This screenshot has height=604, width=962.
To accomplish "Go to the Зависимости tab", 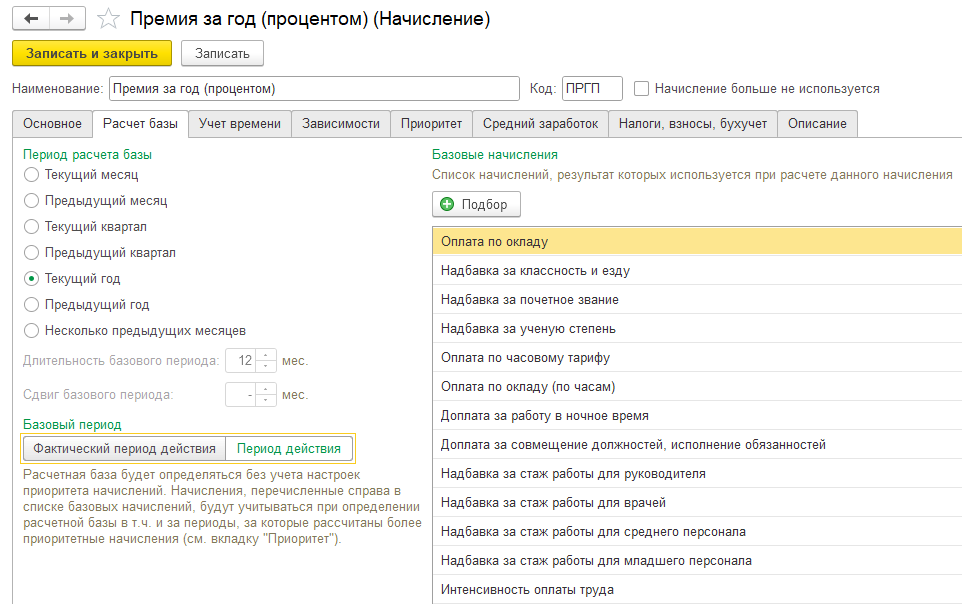I will (x=341, y=124).
